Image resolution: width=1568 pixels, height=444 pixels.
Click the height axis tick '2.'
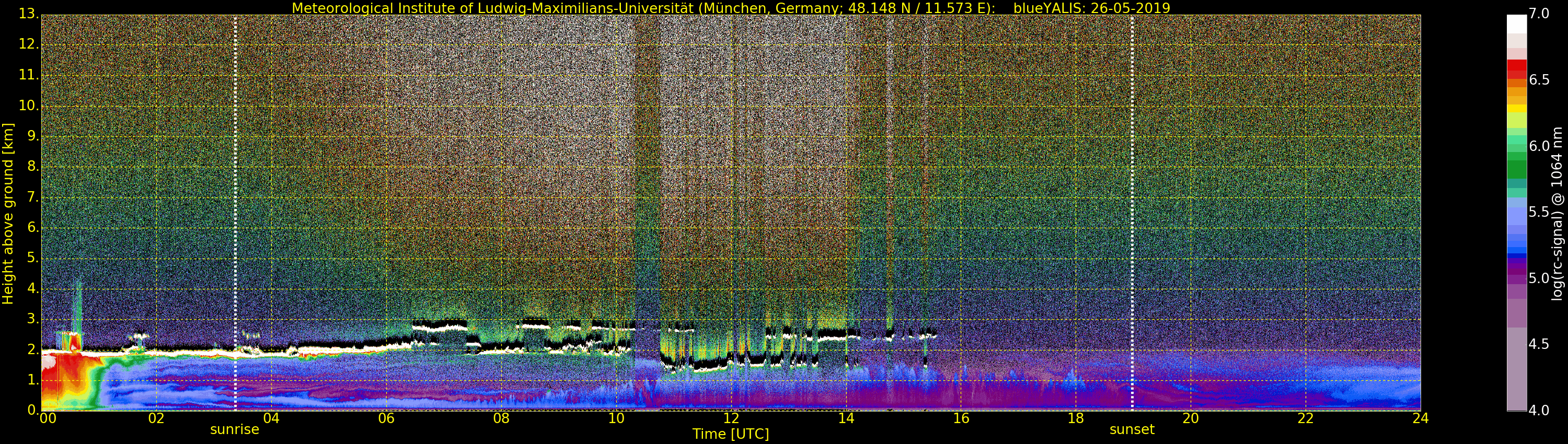click(x=33, y=349)
